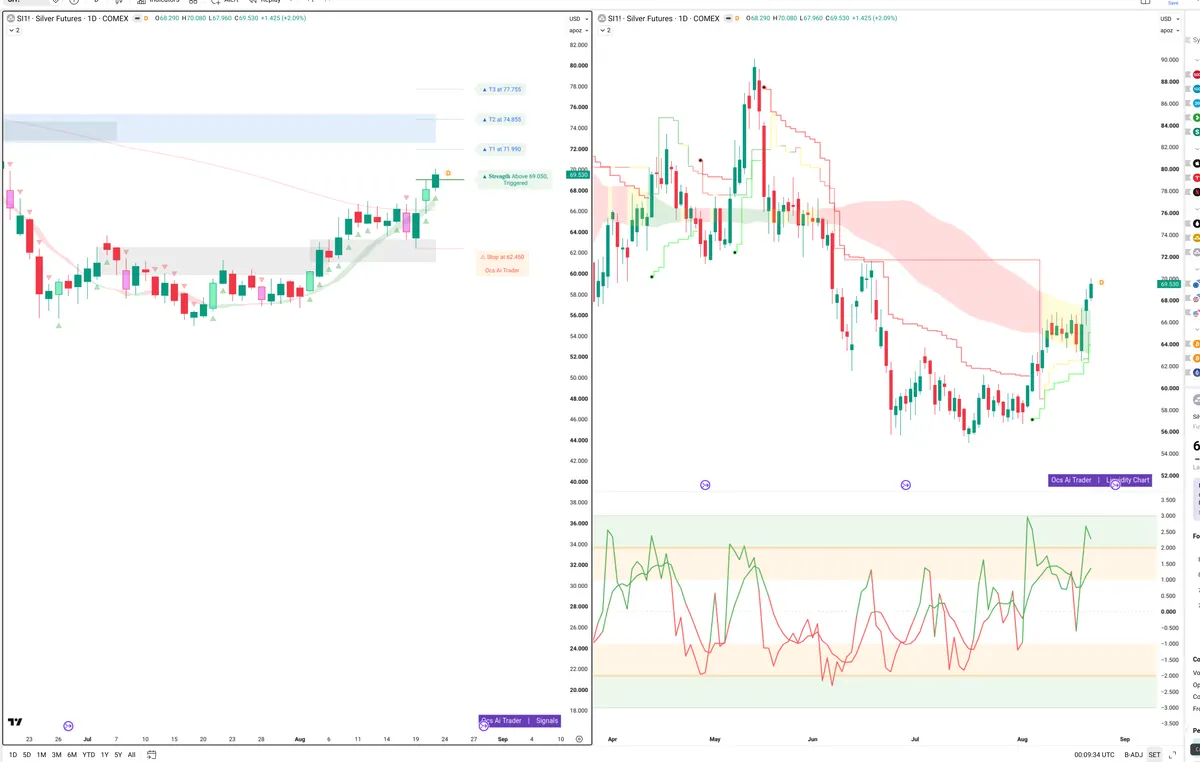Screen dimensions: 1200x762
Task: Click the 00:09:34 UTC clock
Action: pos(1095,754)
